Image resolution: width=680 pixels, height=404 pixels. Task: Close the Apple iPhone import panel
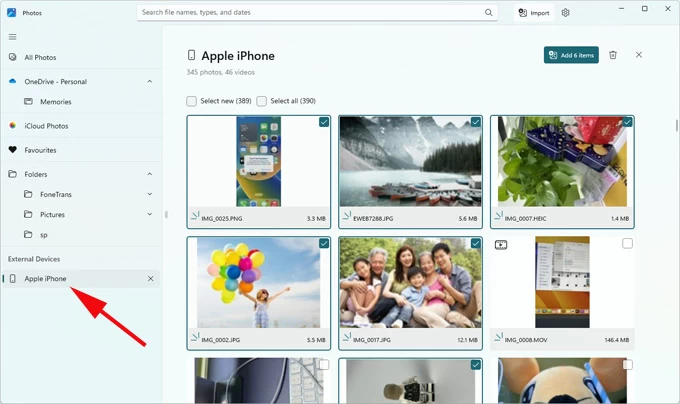point(639,55)
